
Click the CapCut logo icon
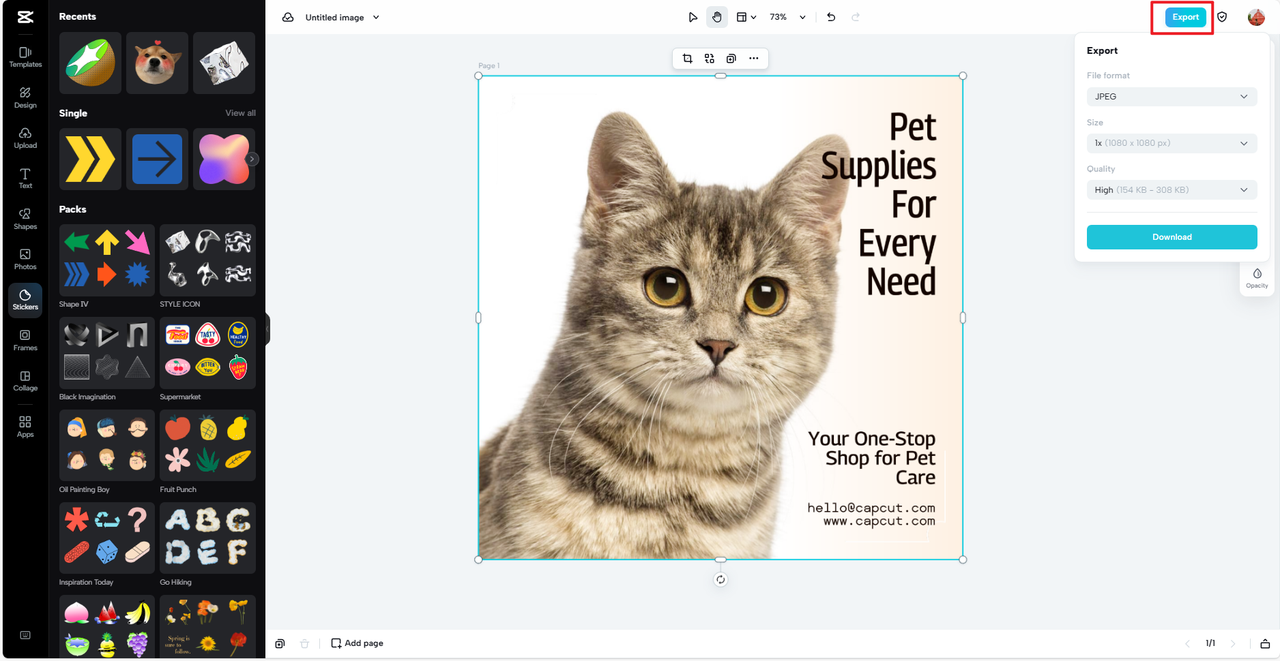pos(25,16)
